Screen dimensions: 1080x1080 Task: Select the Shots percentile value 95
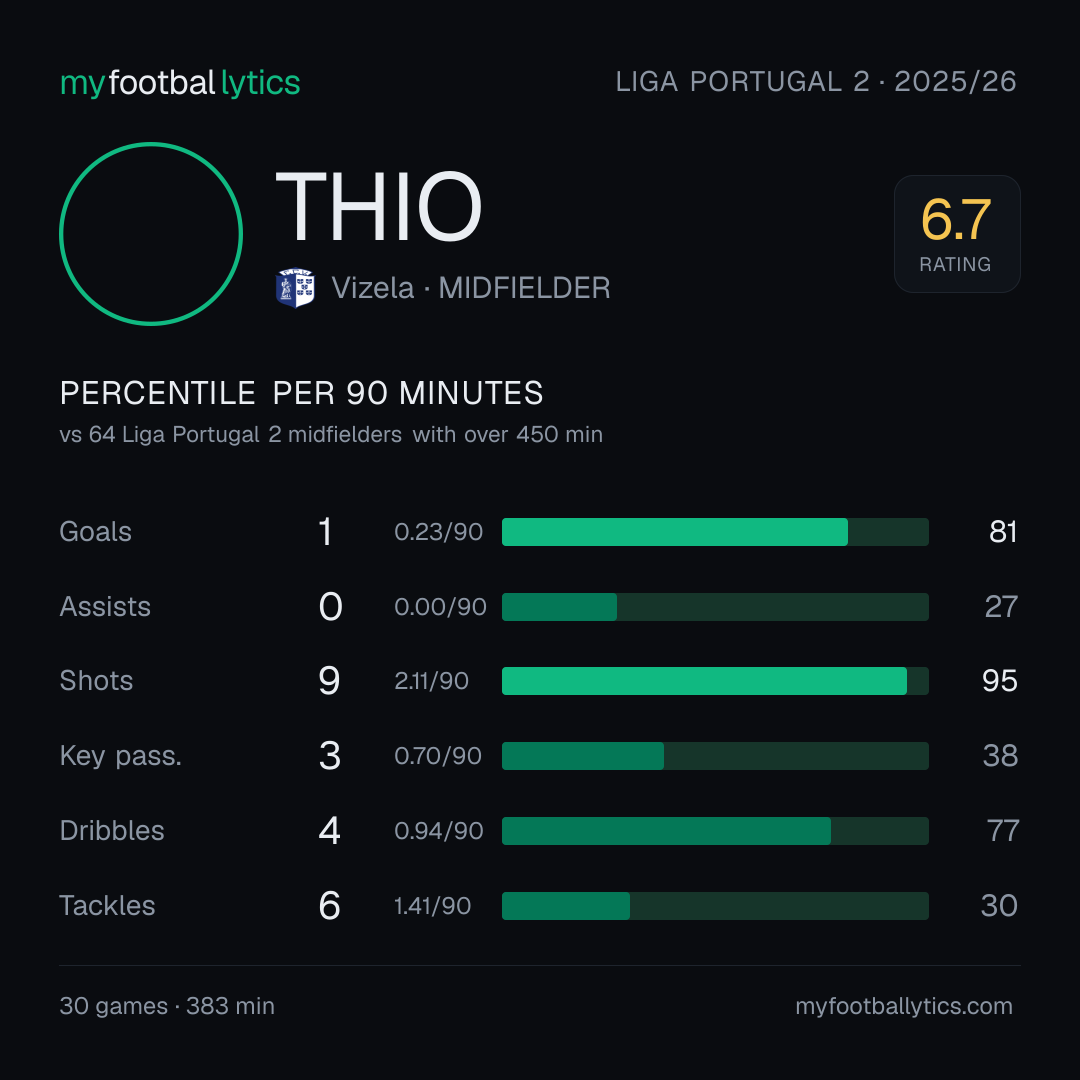[999, 681]
